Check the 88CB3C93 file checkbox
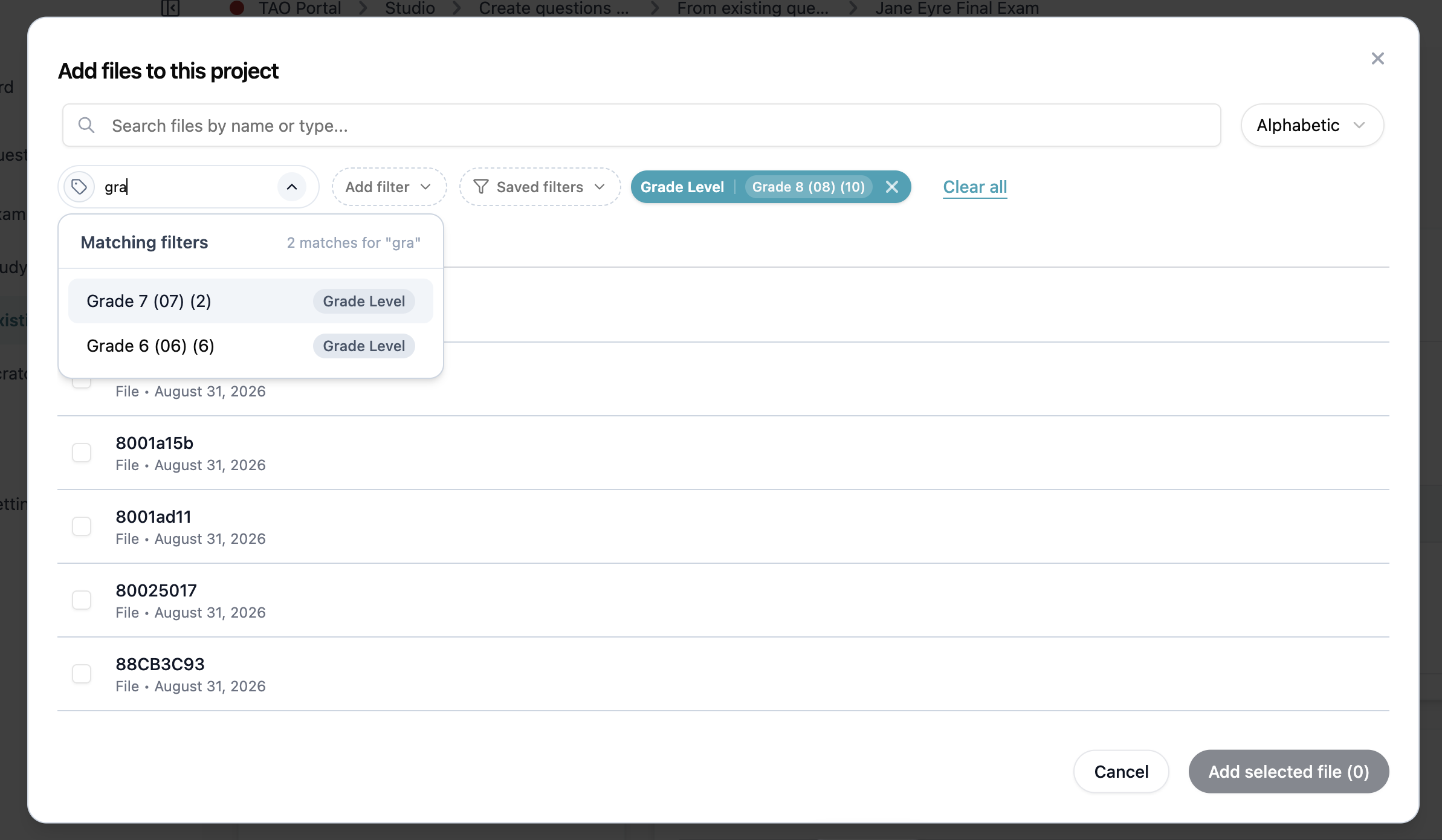This screenshot has height=840, width=1442. tap(82, 674)
